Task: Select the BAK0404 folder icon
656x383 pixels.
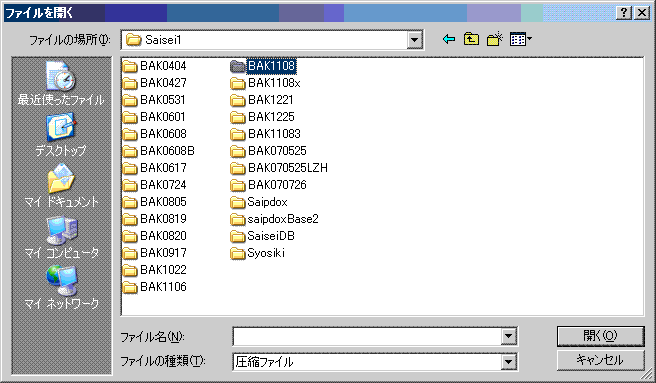Action: click(x=130, y=66)
